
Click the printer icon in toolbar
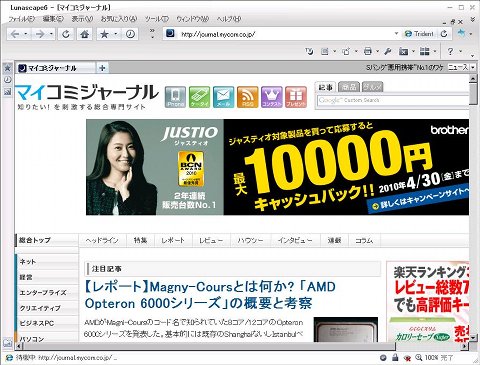[x=368, y=51]
